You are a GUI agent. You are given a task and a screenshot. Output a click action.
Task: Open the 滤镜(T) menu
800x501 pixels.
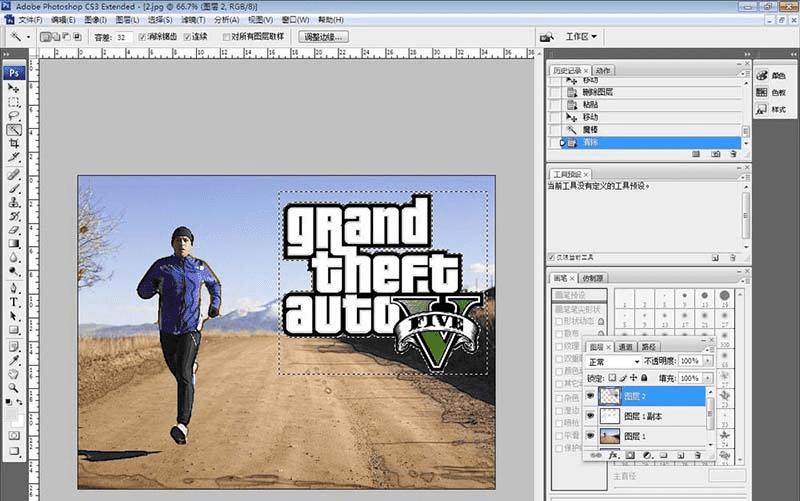193,20
